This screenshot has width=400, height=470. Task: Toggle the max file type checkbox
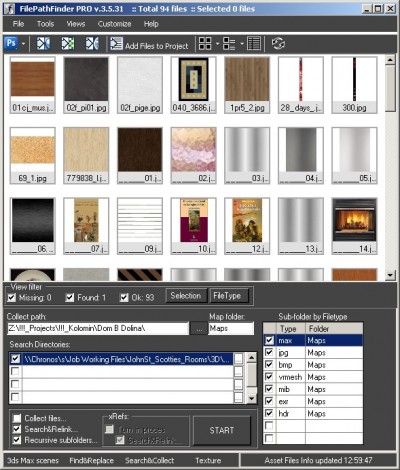coord(269,340)
